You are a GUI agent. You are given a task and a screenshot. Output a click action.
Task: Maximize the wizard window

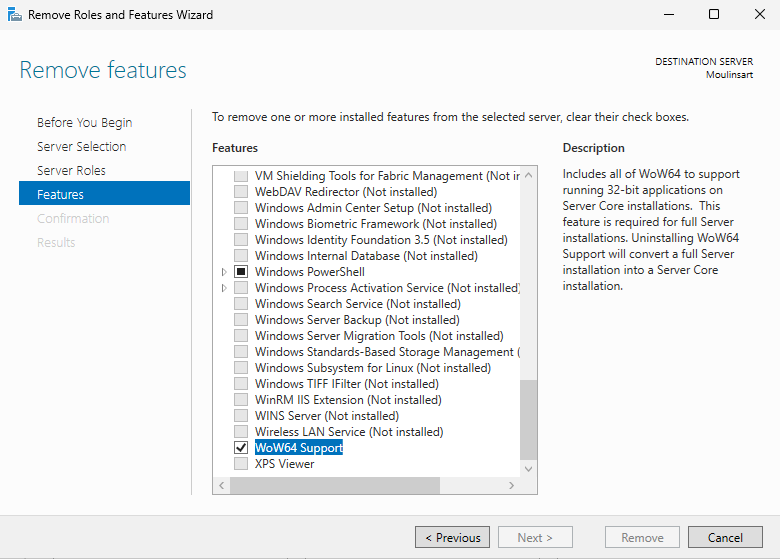[x=714, y=15]
